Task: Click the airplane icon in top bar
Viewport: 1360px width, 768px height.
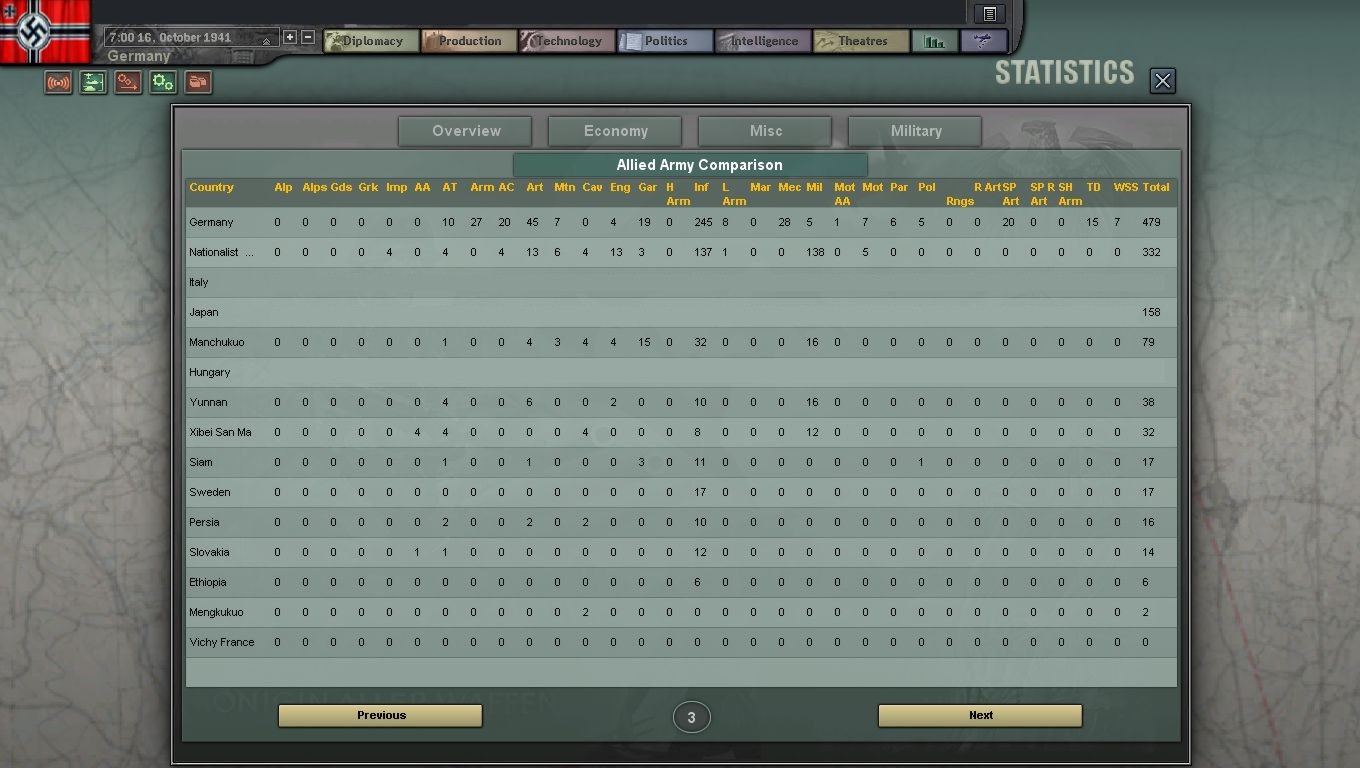Action: pos(984,41)
